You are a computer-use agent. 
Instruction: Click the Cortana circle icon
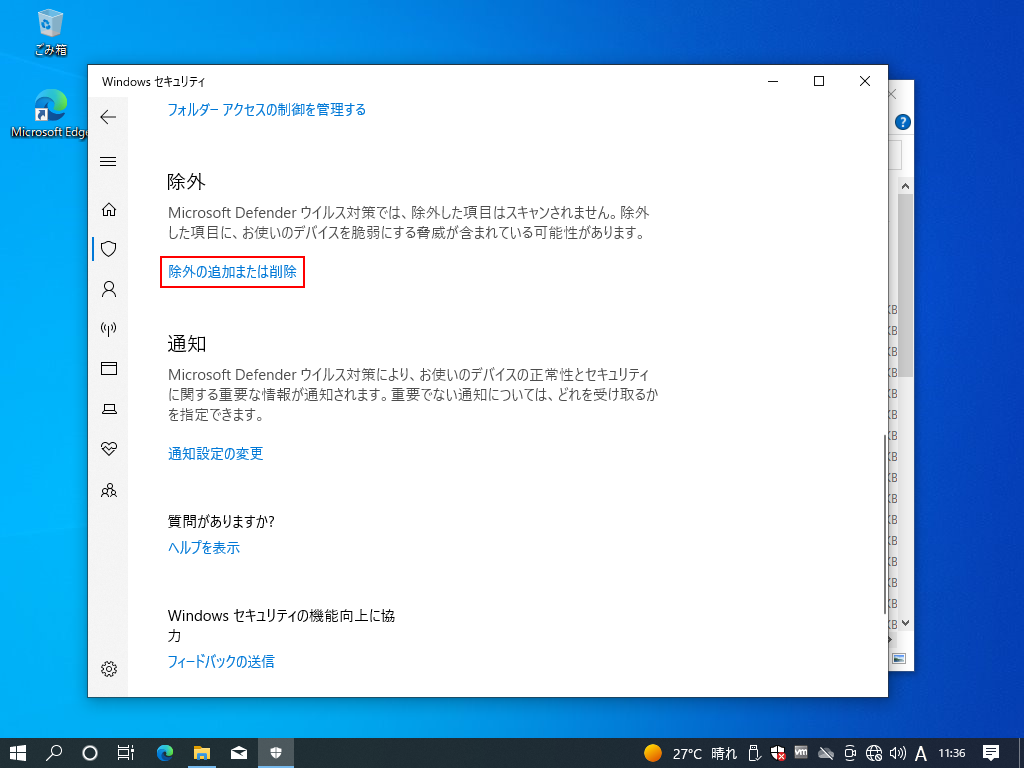click(89, 753)
